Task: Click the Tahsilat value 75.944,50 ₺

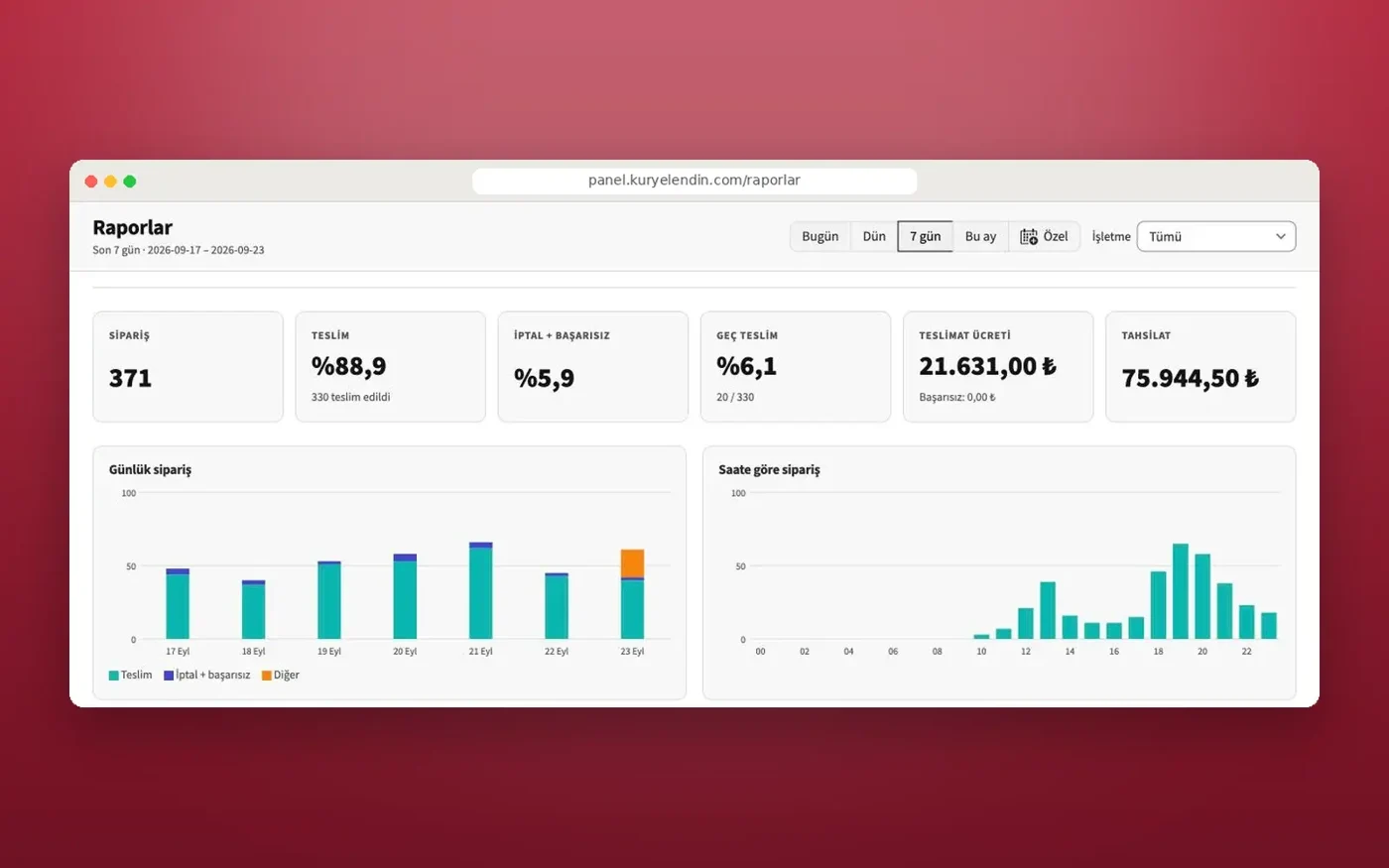Action: 1190,378
